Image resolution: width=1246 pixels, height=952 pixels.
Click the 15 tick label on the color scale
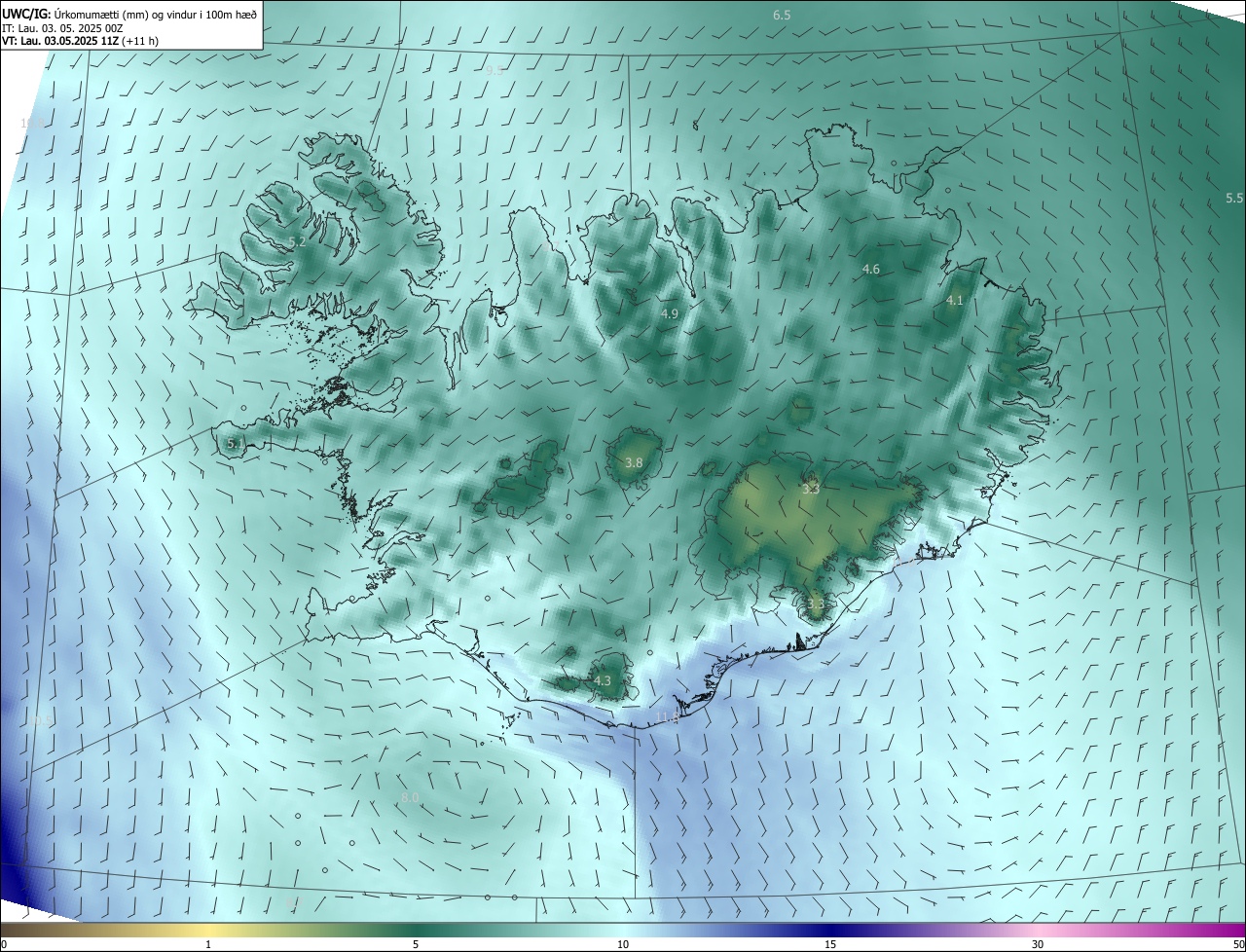click(830, 944)
